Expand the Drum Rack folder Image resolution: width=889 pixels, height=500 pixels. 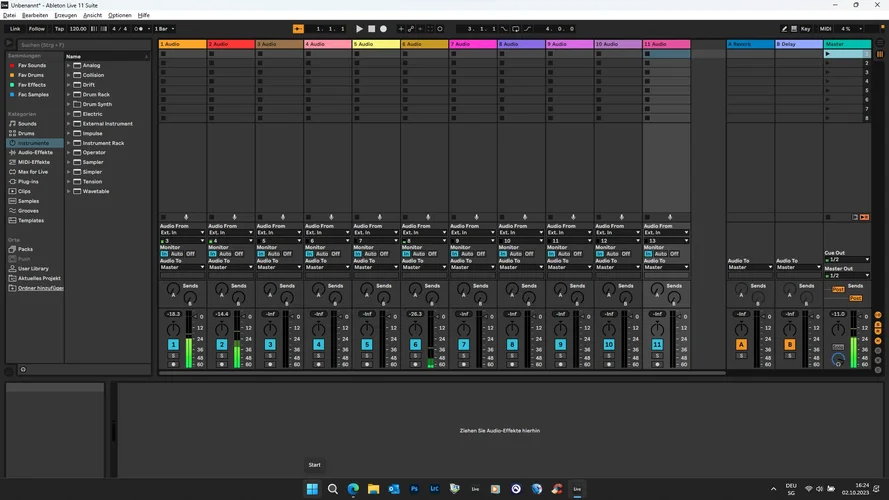tap(70, 94)
